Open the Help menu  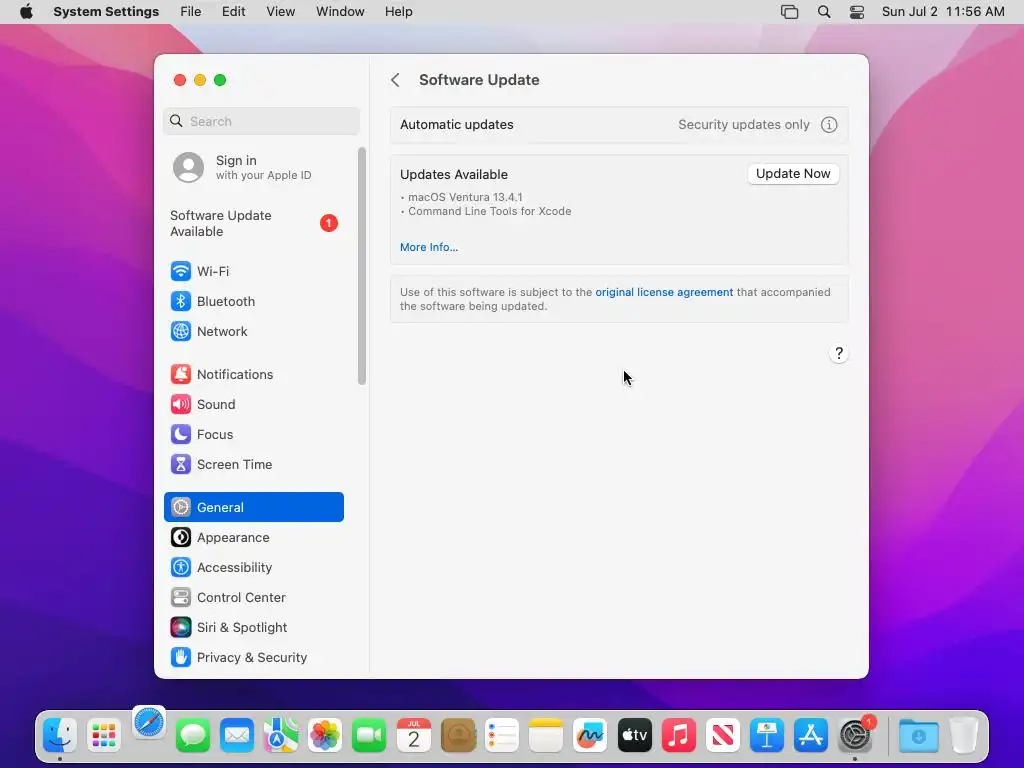(x=398, y=12)
